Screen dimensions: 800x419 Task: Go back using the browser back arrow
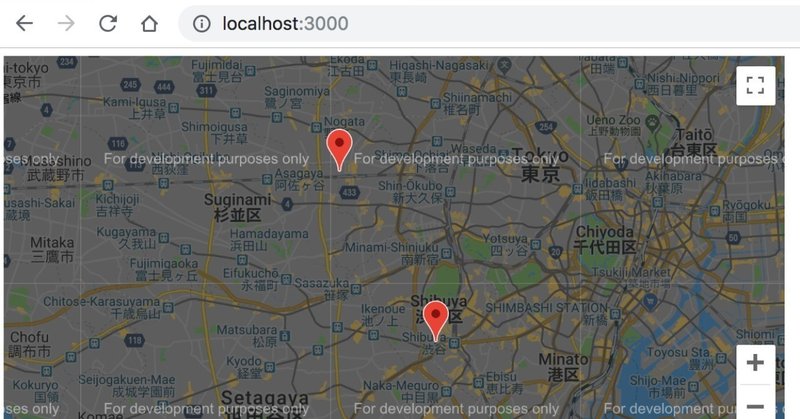click(24, 23)
